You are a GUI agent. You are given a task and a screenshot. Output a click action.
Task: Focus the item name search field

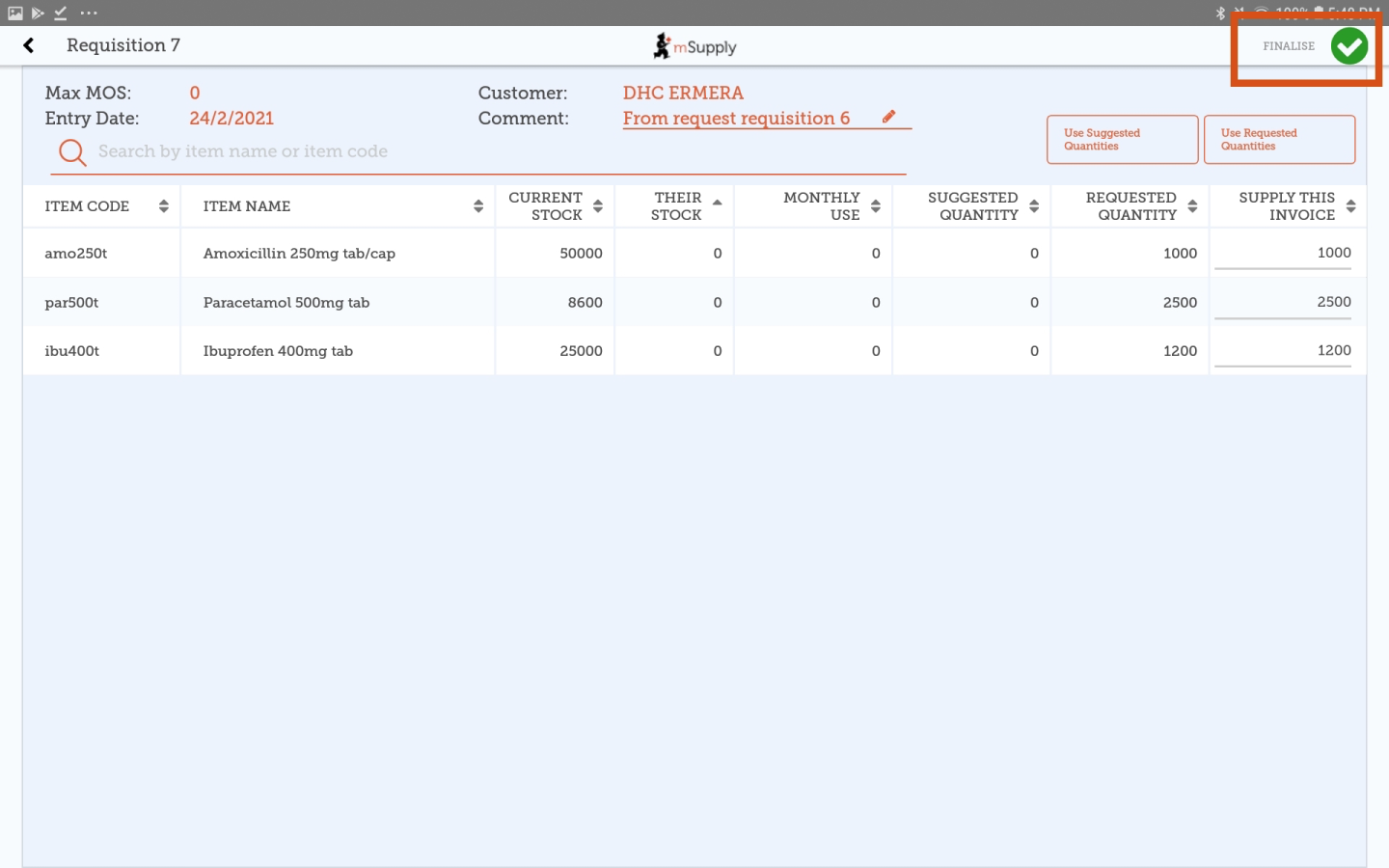(482, 151)
